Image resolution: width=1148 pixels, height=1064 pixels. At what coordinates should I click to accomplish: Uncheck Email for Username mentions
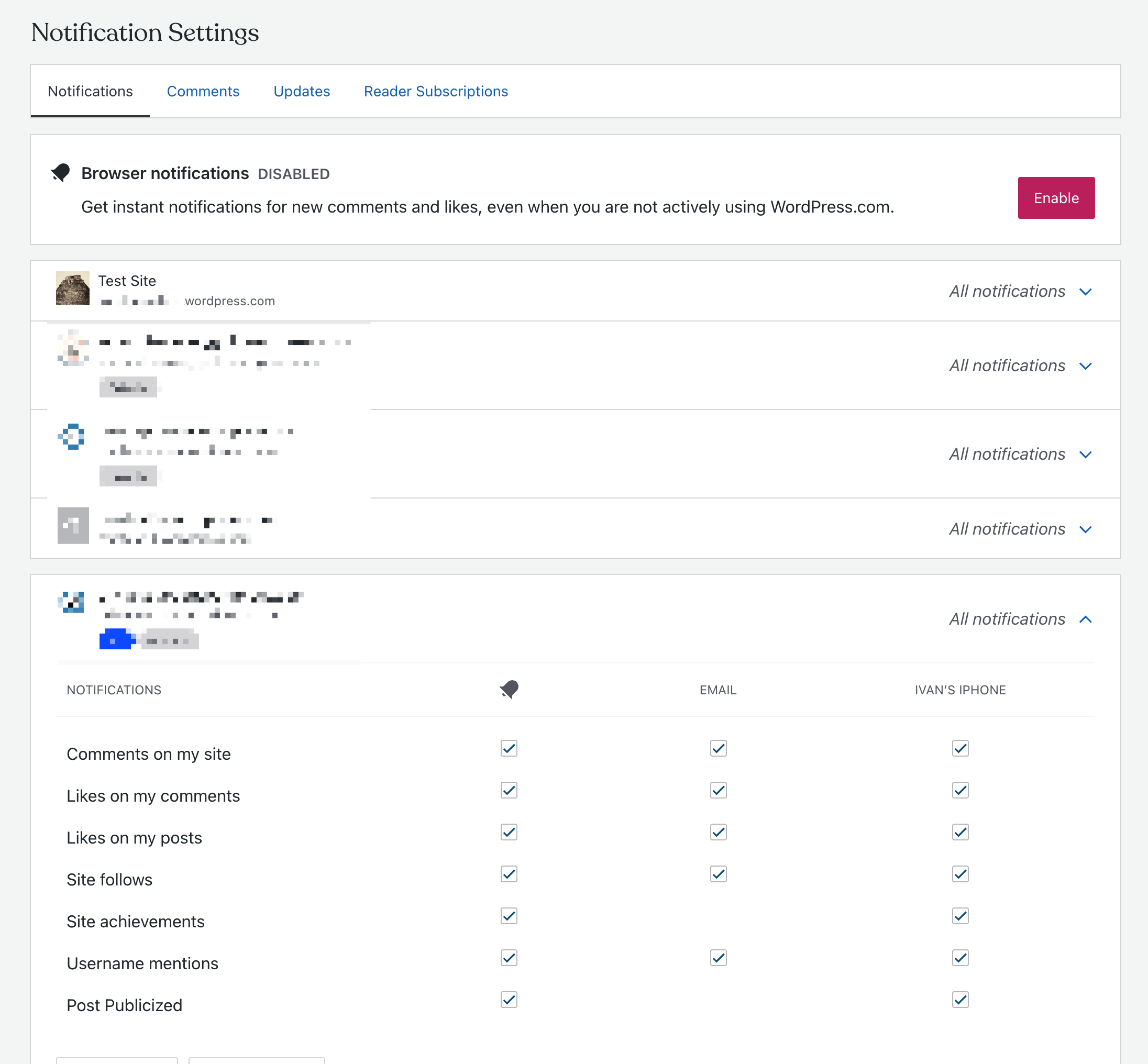(x=718, y=958)
